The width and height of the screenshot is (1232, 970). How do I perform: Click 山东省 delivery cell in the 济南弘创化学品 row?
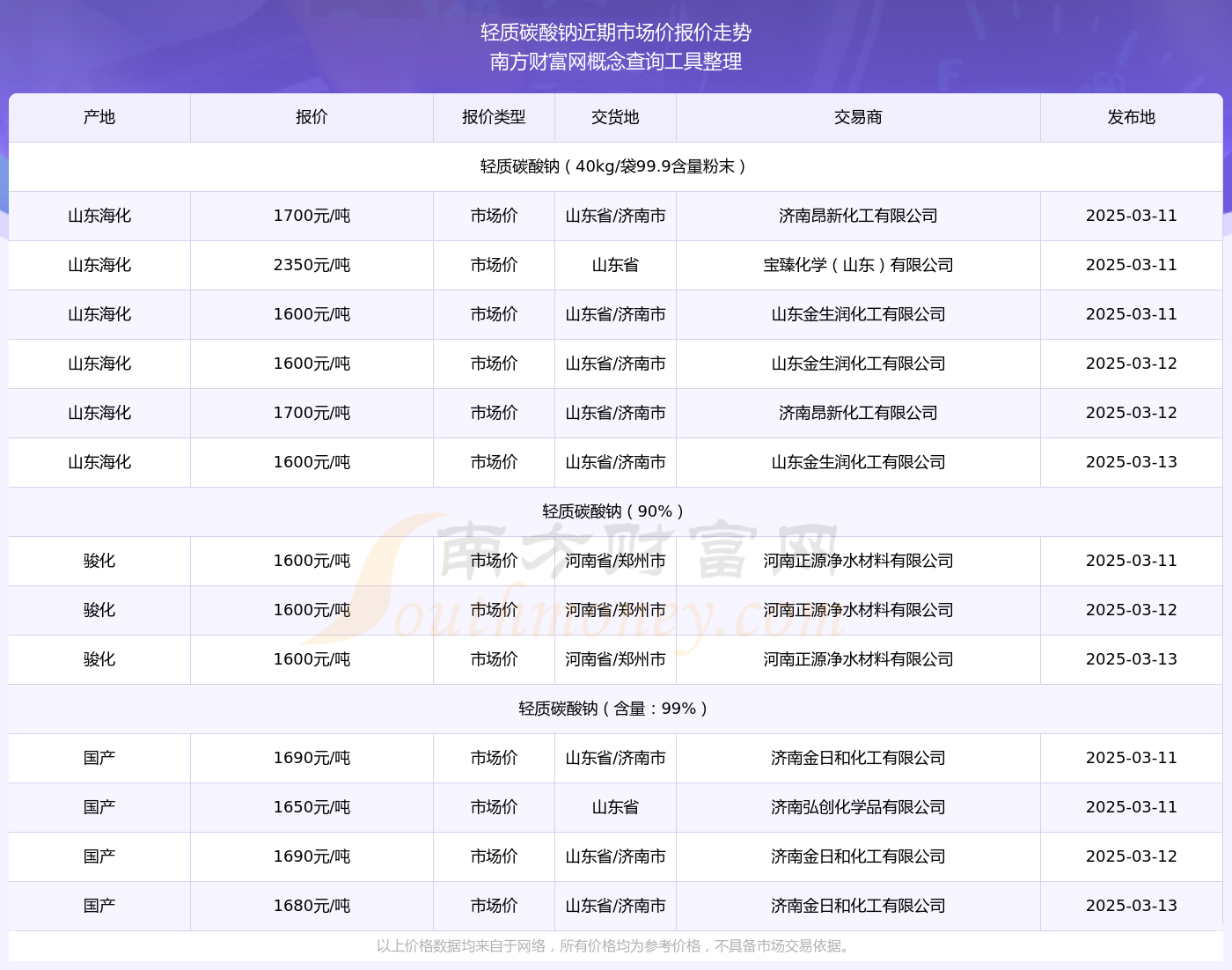[x=615, y=807]
